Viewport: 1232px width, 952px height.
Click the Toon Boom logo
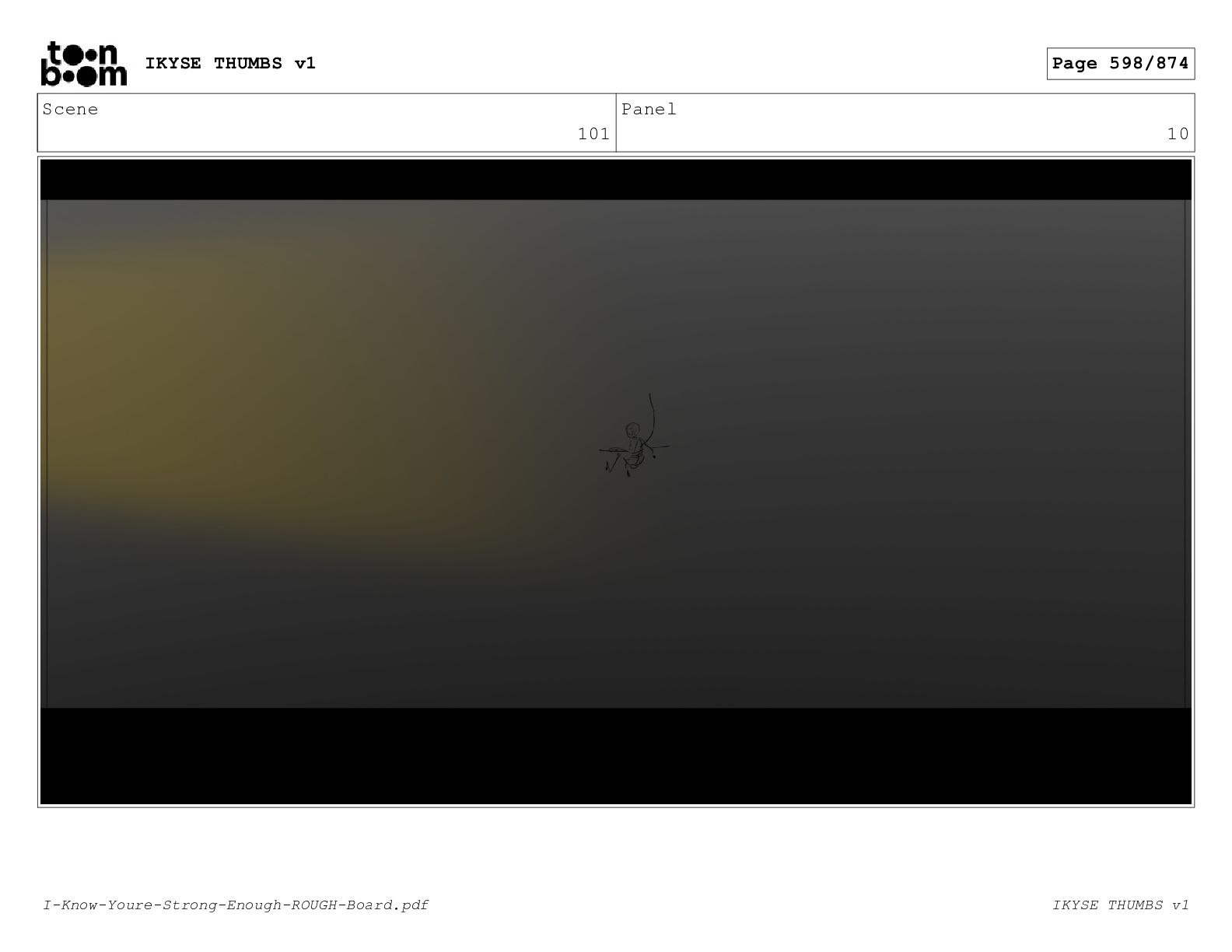click(83, 64)
